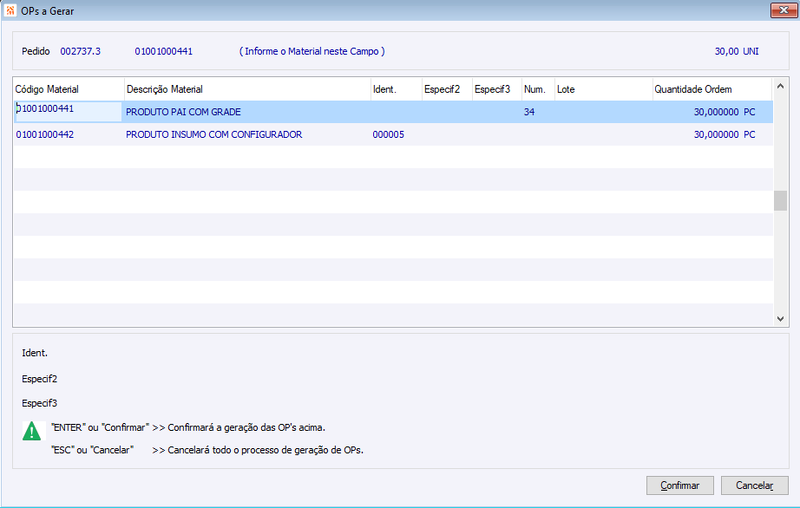This screenshot has height=508, width=800.
Task: Close the OPs a Gerar window
Action: coord(784,10)
